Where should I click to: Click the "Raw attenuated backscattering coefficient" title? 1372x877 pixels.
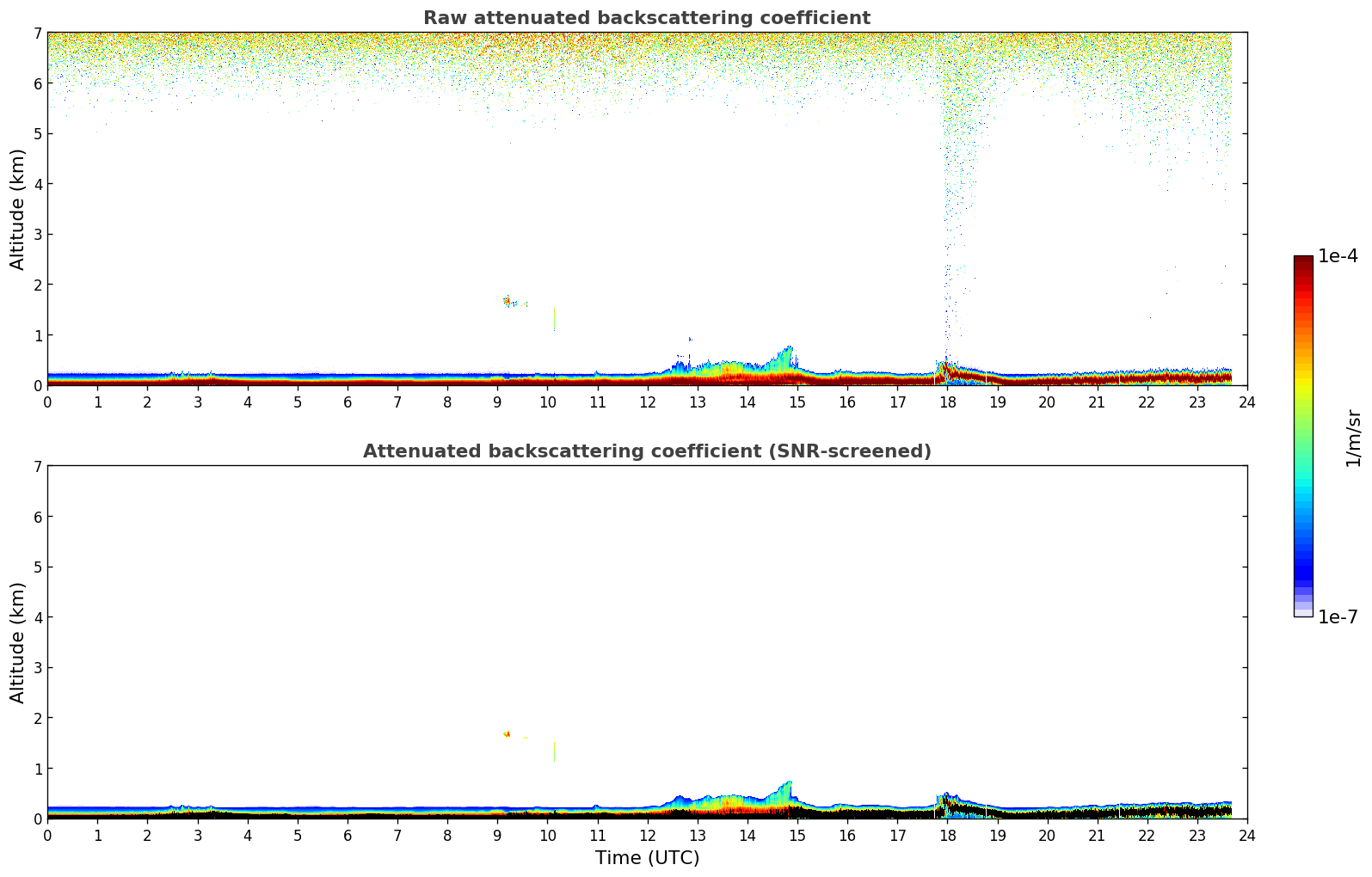[646, 18]
